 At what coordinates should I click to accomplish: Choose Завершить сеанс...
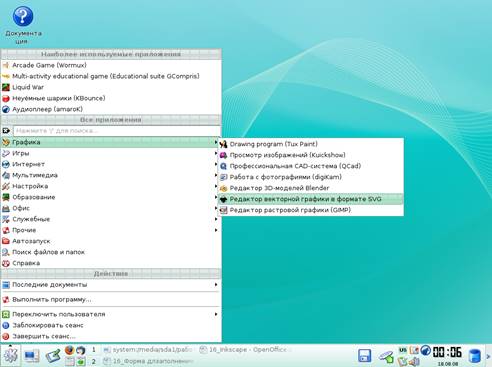pos(111,336)
